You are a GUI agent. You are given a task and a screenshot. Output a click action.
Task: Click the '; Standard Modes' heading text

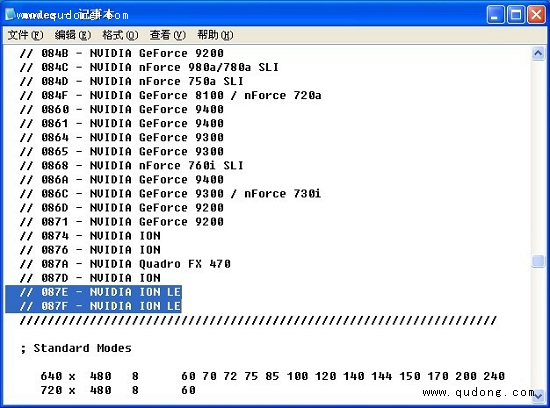76,348
